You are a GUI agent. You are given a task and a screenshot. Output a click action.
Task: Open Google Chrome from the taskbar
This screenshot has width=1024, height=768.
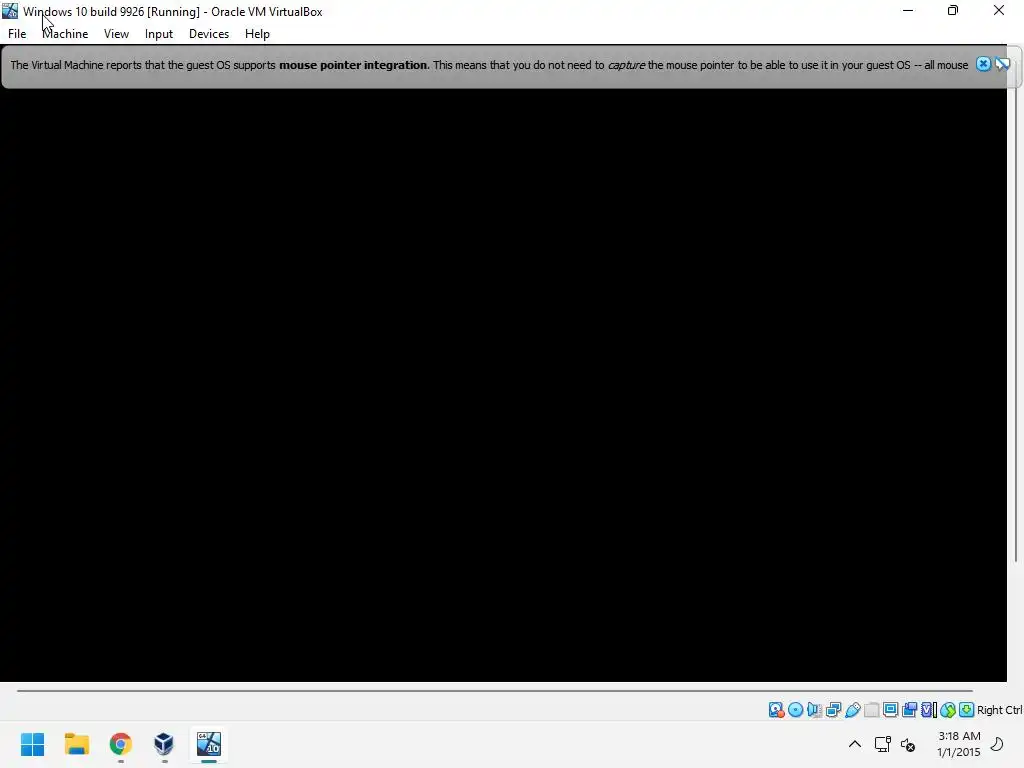click(x=121, y=744)
